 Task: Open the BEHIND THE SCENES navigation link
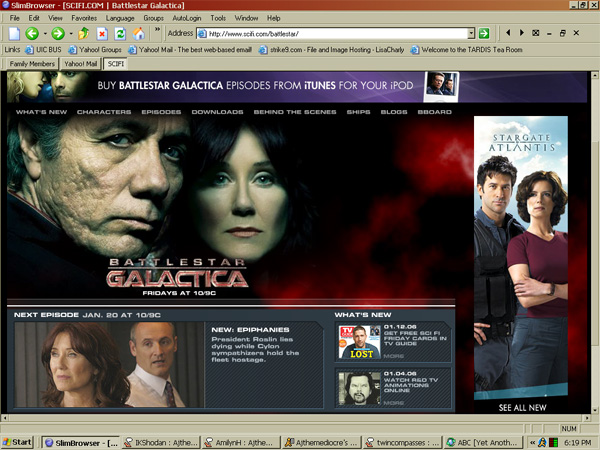[295, 112]
